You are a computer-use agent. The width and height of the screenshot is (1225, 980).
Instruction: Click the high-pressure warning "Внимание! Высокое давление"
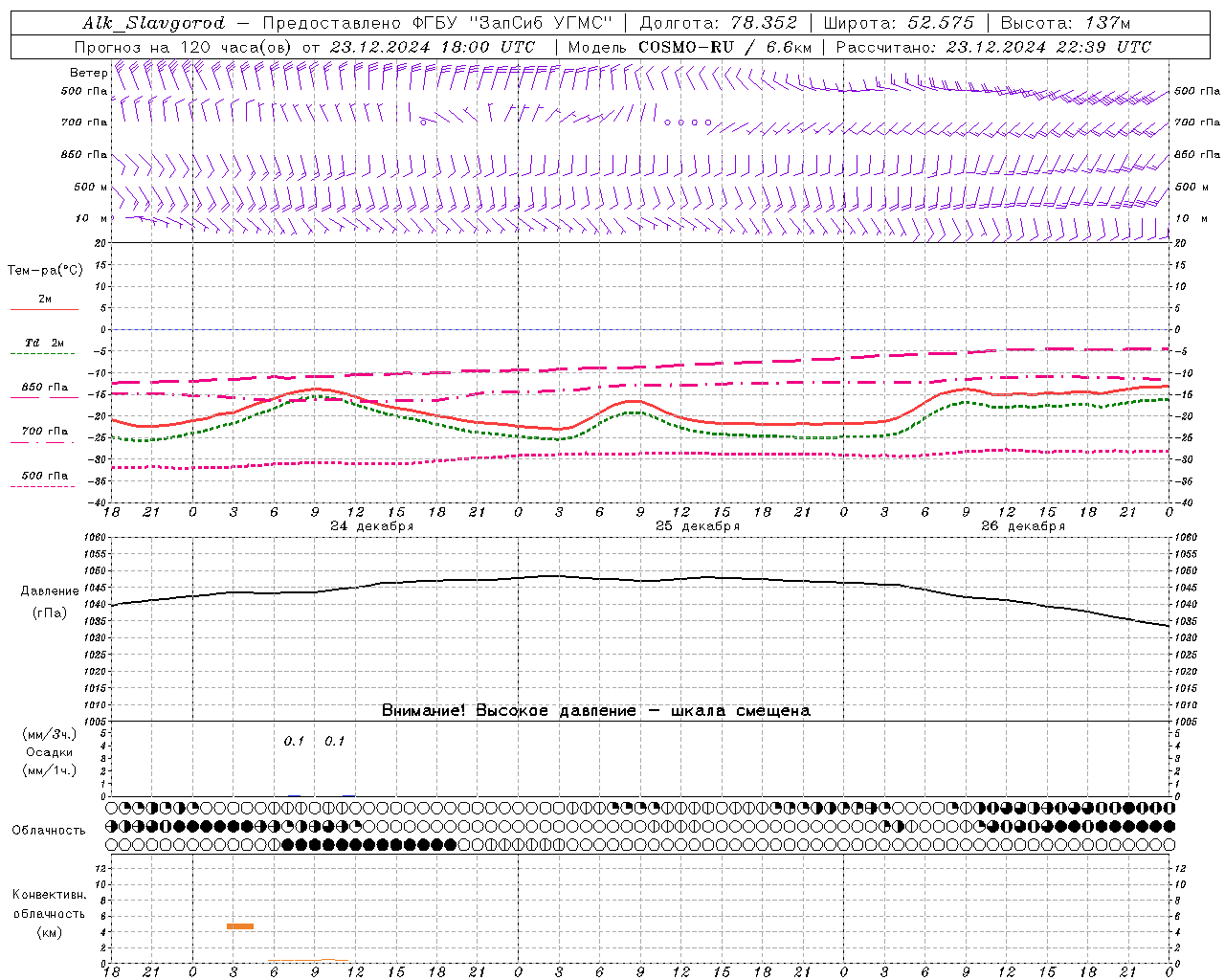pos(508,710)
